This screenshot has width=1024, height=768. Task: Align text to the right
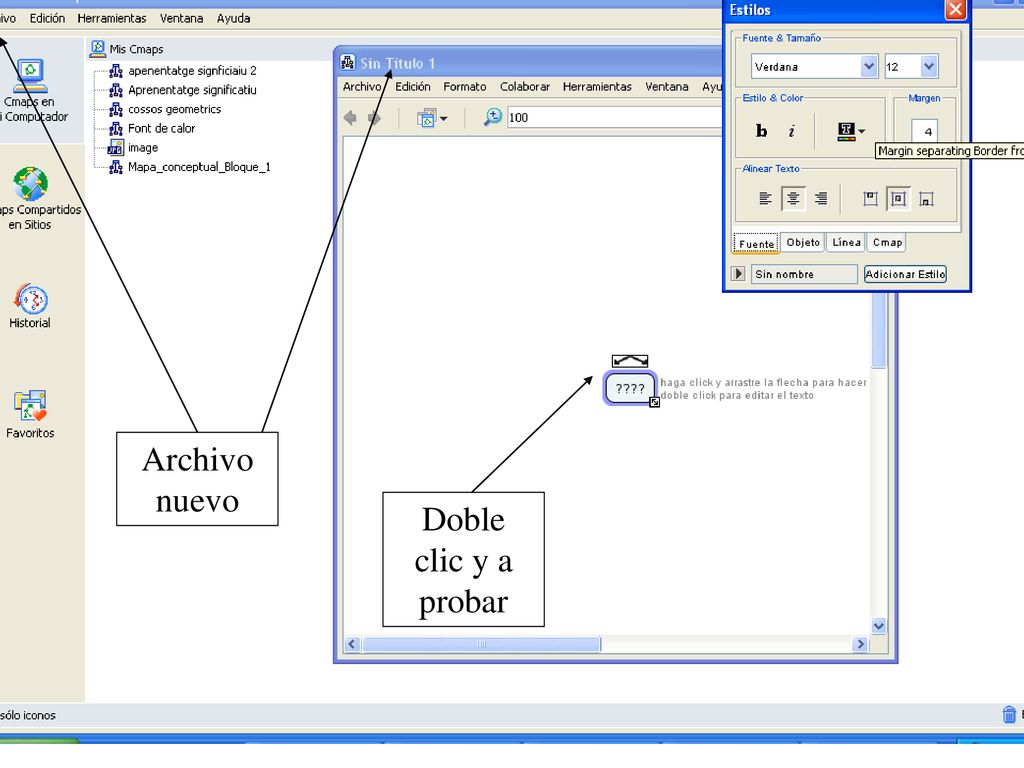click(821, 199)
